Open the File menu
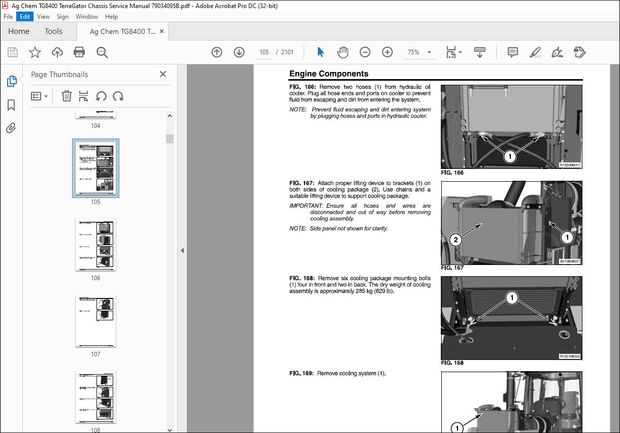 8,17
